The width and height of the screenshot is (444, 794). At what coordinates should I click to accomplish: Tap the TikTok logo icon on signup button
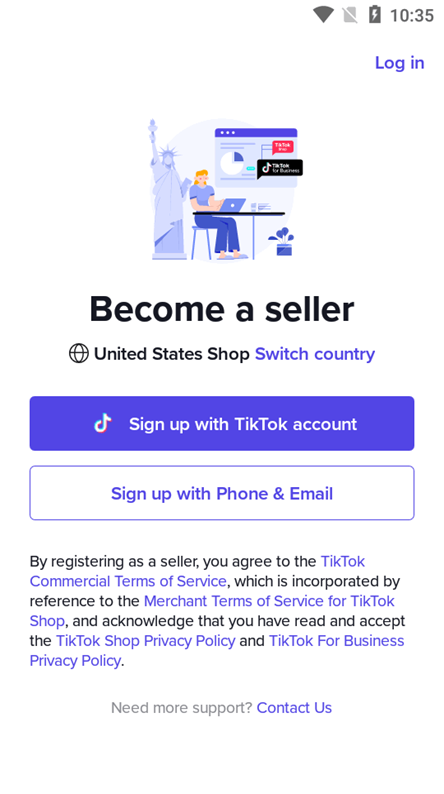pyautogui.click(x=103, y=423)
